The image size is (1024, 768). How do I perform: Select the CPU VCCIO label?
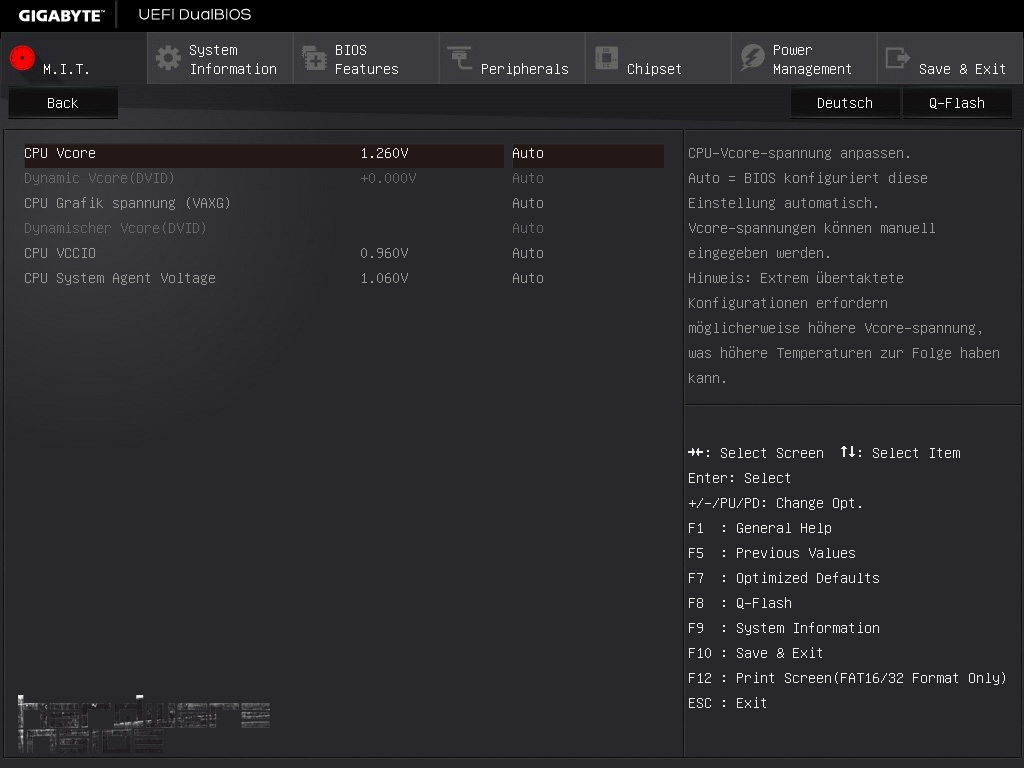point(60,253)
